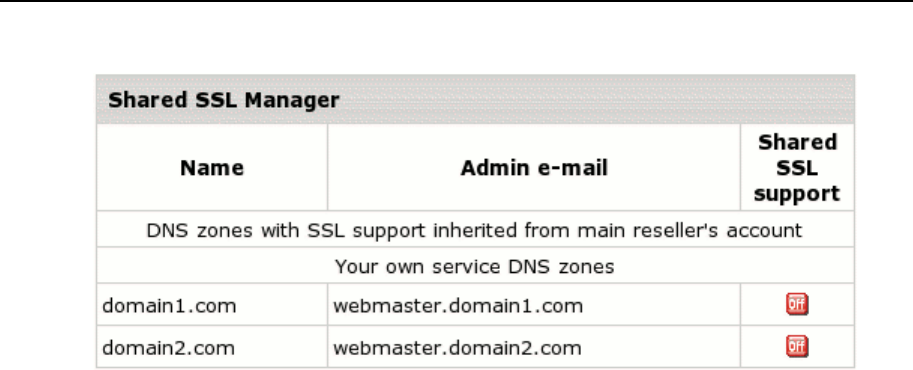This screenshot has height=370, width=913.
Task: Click the webmaster.domain1.com admin e-mail
Action: pos(458,305)
